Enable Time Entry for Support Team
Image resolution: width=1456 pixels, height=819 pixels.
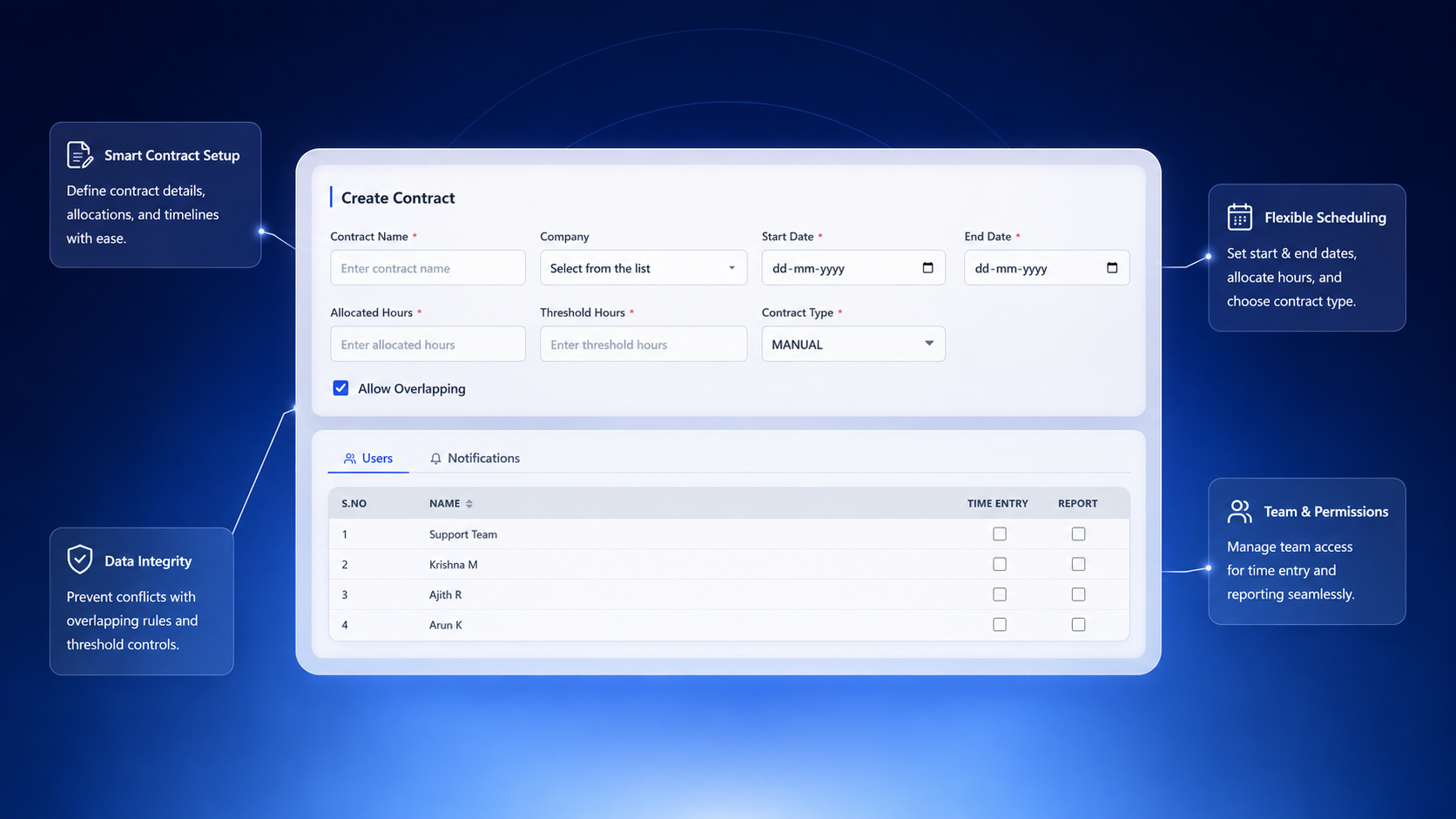pyautogui.click(x=1000, y=534)
